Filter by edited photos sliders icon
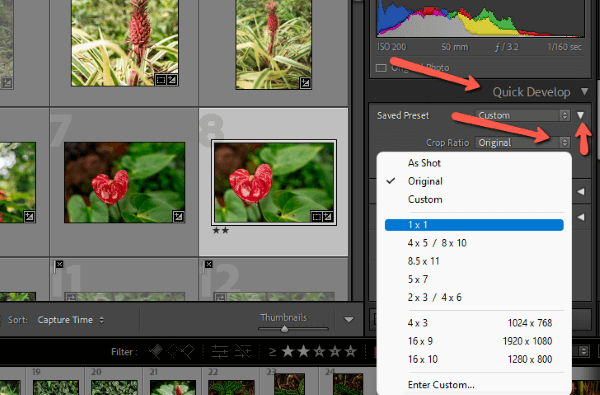This screenshot has width=600, height=395. tap(220, 351)
